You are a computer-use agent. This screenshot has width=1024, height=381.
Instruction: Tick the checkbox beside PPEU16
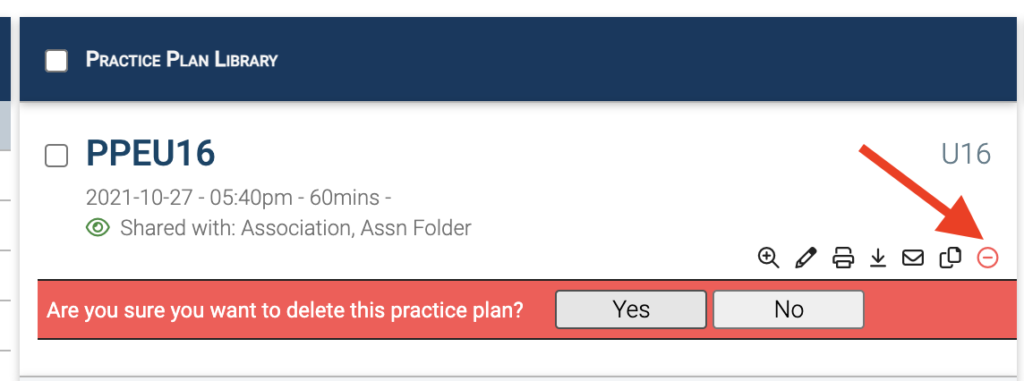pyautogui.click(x=56, y=156)
